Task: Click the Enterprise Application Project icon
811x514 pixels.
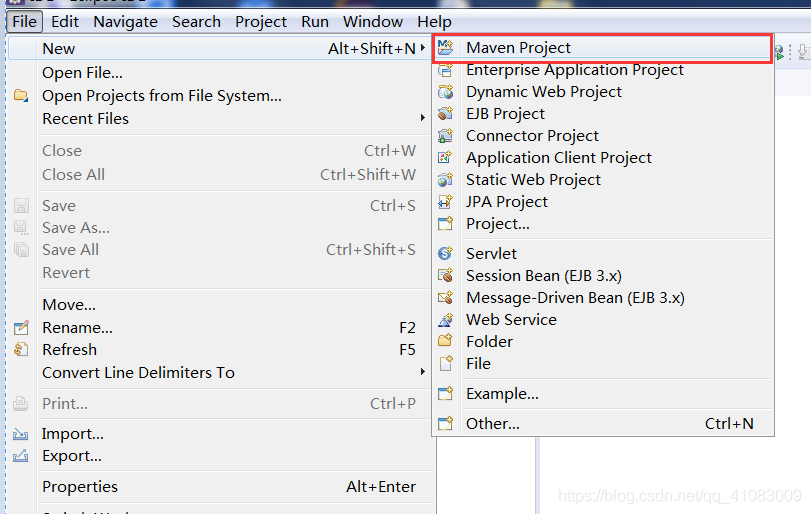Action: pos(445,70)
